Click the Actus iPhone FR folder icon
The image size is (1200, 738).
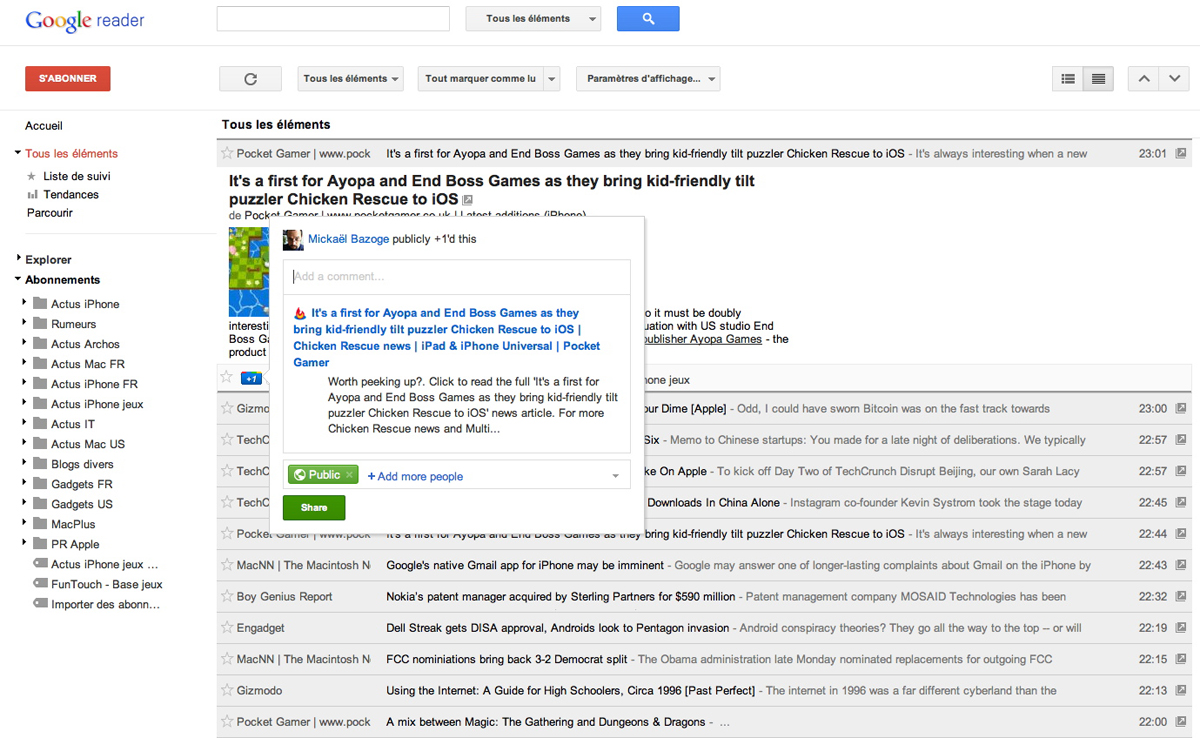[x=40, y=384]
